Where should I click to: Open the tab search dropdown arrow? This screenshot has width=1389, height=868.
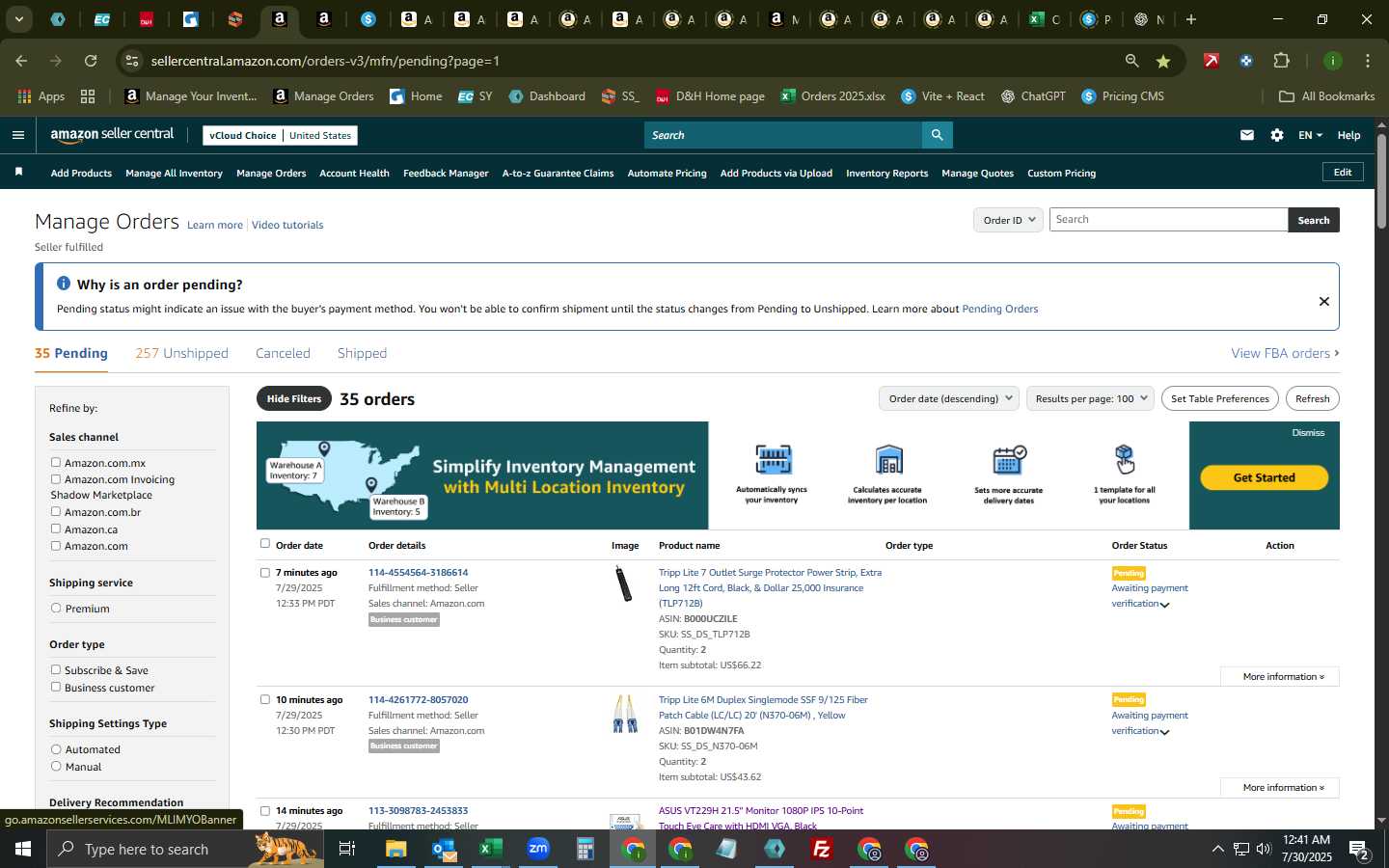(18, 19)
